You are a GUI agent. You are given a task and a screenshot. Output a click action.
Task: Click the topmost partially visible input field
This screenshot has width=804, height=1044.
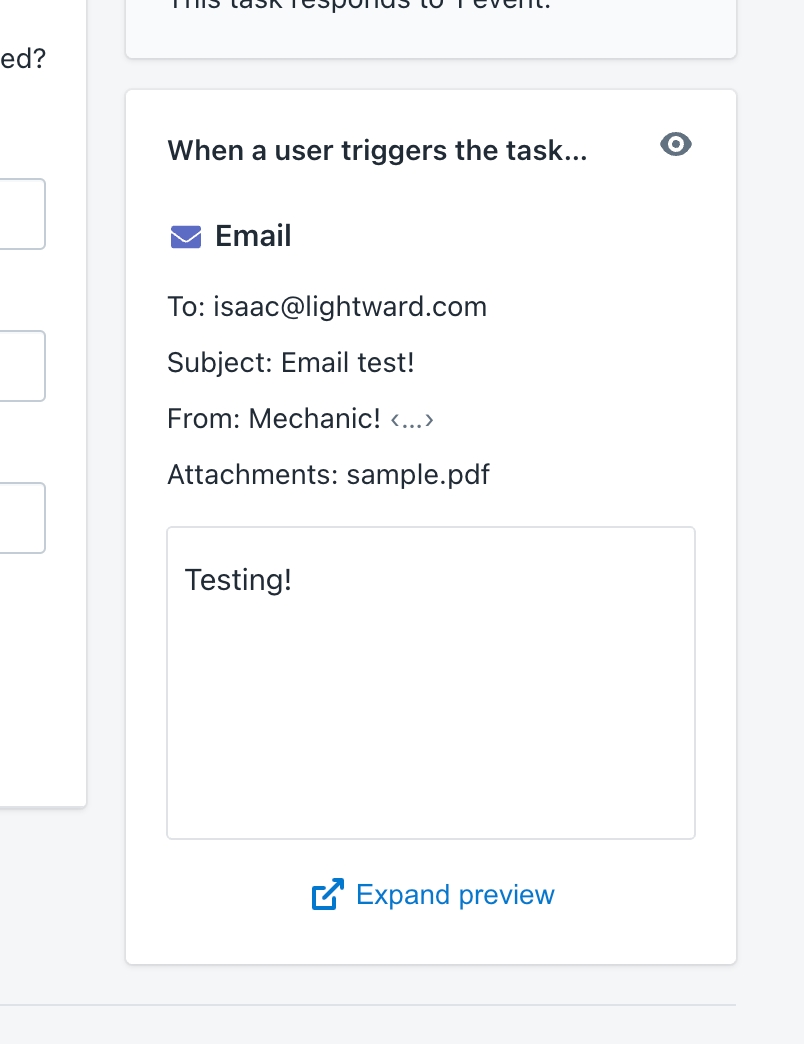coord(22,214)
